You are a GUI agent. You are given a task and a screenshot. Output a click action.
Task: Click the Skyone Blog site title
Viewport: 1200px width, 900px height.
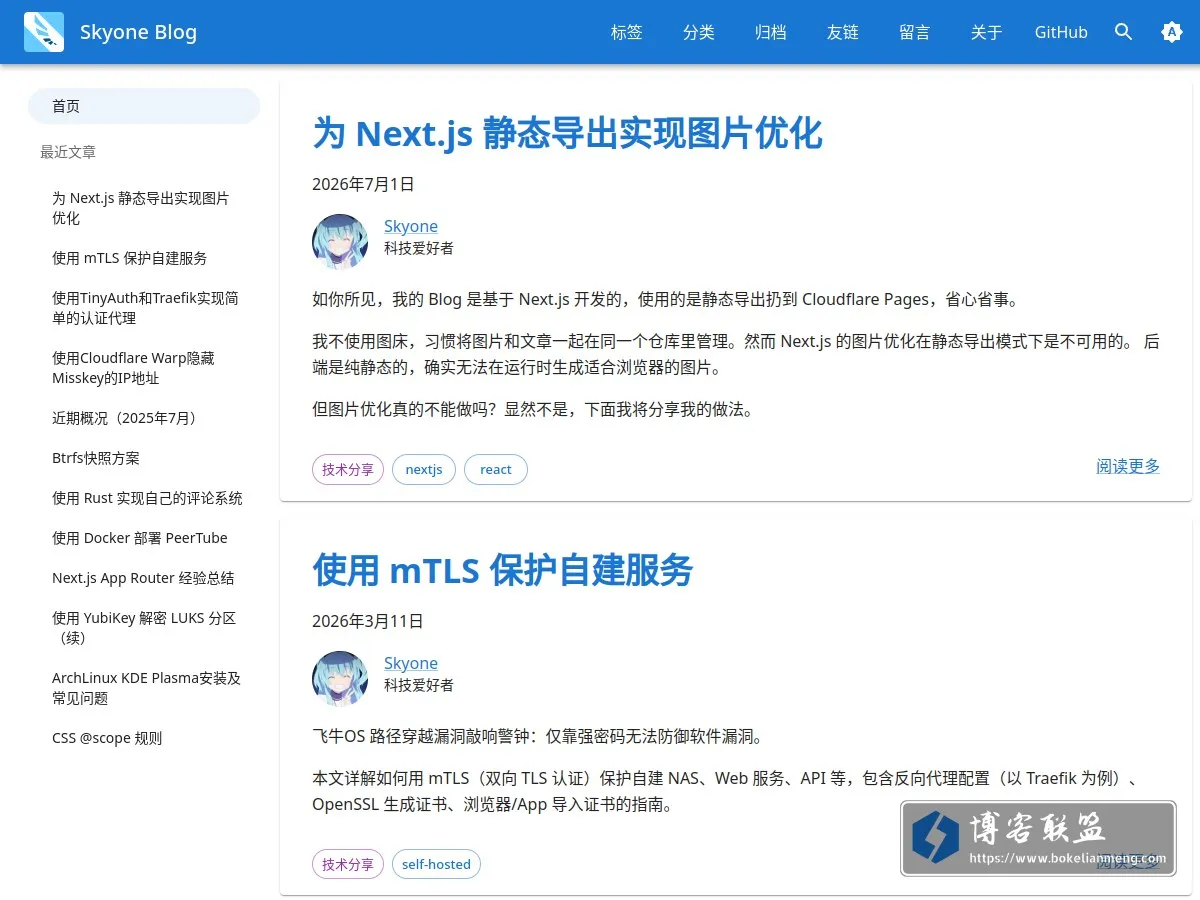(x=138, y=32)
